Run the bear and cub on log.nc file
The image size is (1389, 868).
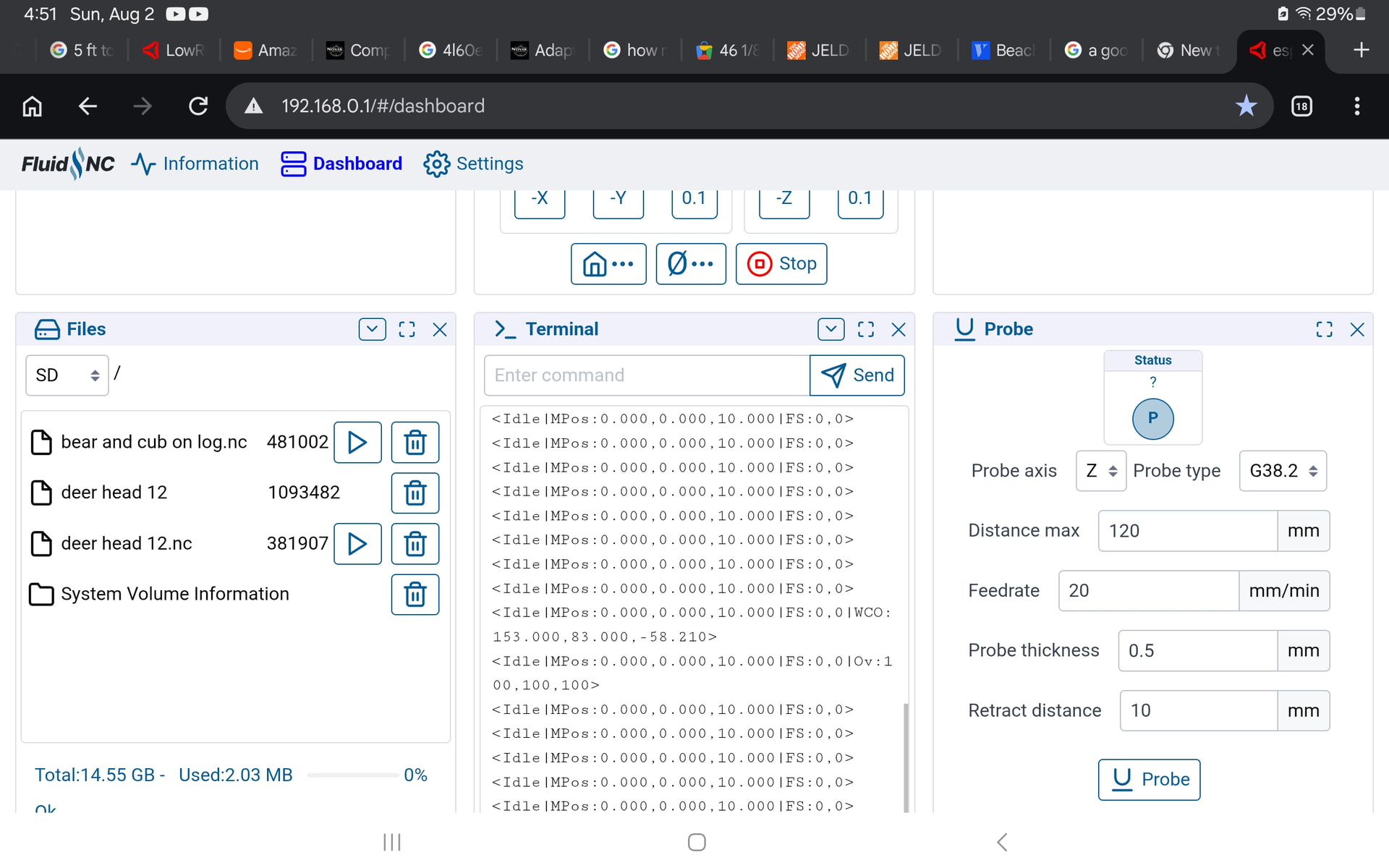click(x=357, y=442)
